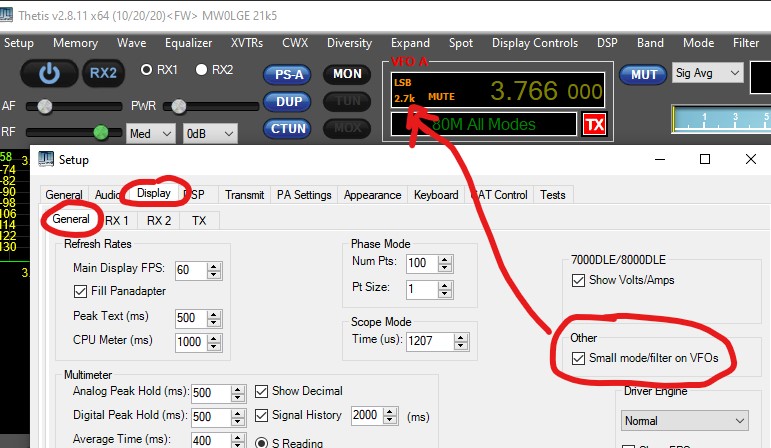
Task: Toggle the MON monitor button
Action: (347, 75)
